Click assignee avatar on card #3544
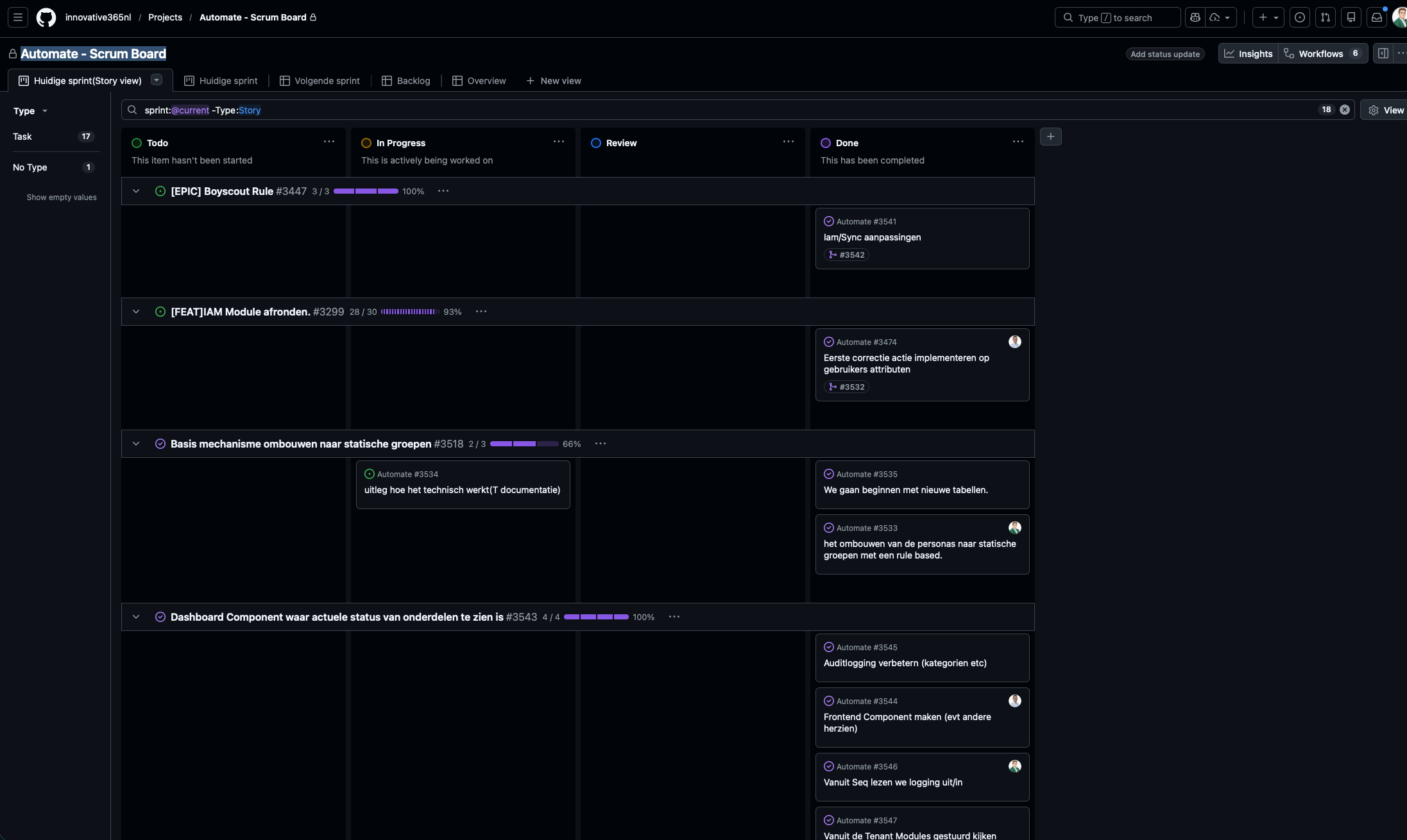1407x840 pixels. 1014,701
